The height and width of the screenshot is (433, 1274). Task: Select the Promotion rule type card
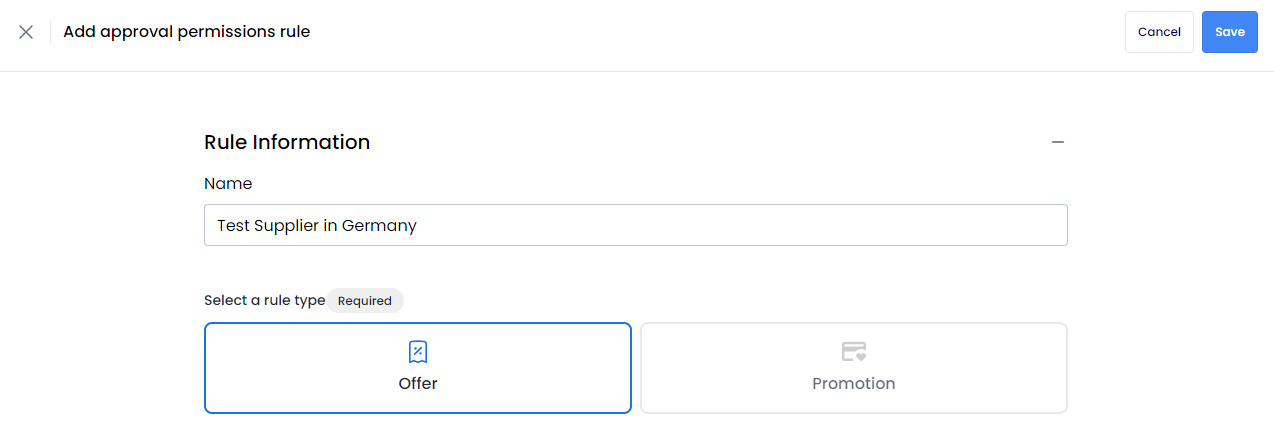[x=854, y=368]
